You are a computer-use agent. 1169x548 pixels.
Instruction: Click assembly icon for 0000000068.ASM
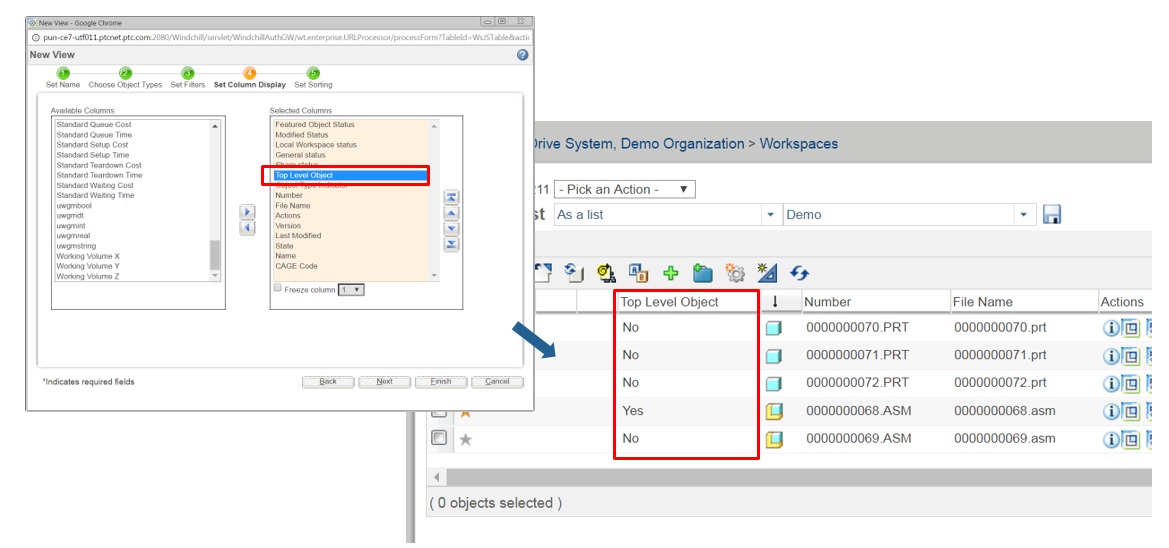pyautogui.click(x=774, y=411)
